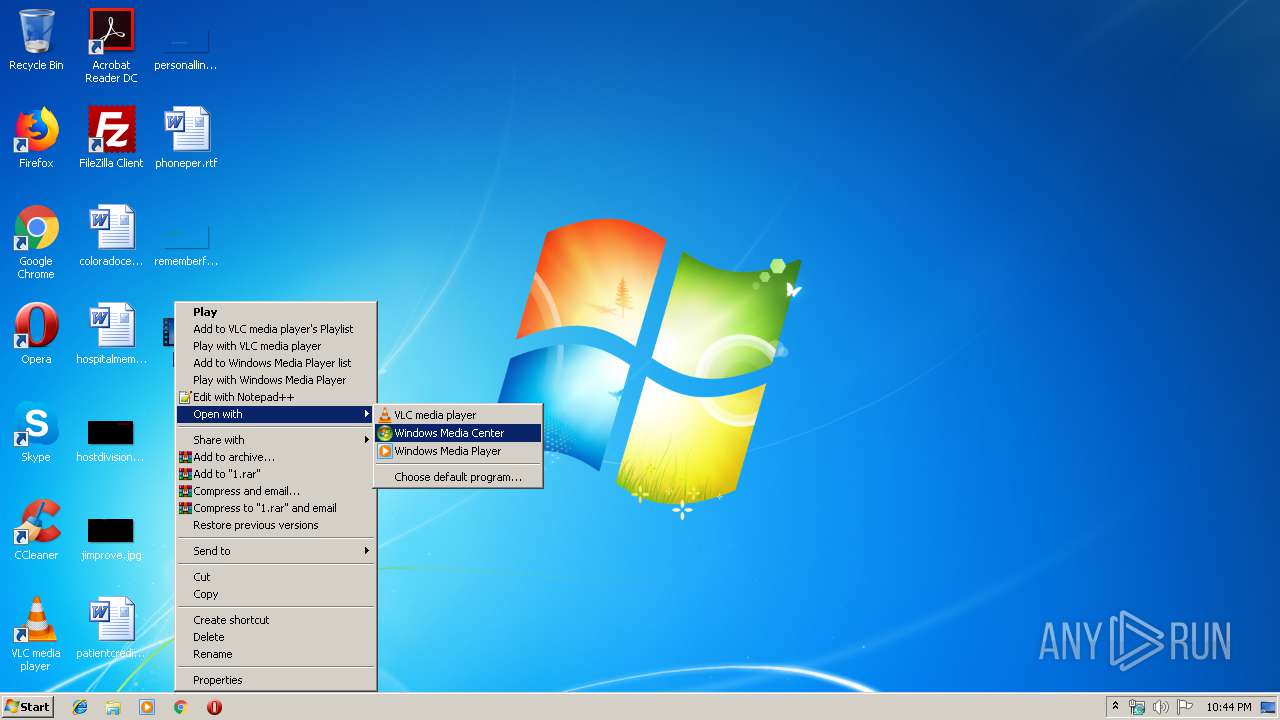Select the FileZilla Client shortcut

pos(111,138)
